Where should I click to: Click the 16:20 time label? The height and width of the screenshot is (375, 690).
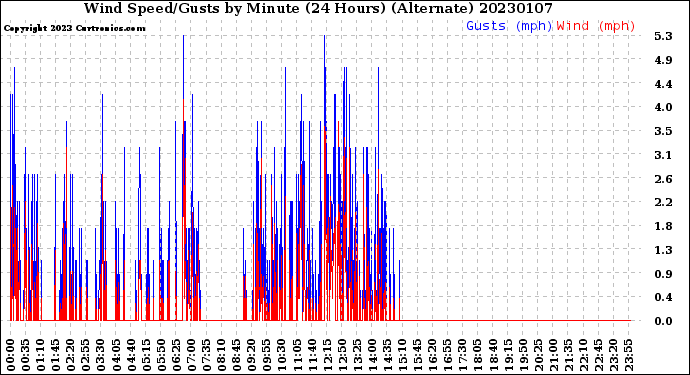[x=432, y=355]
